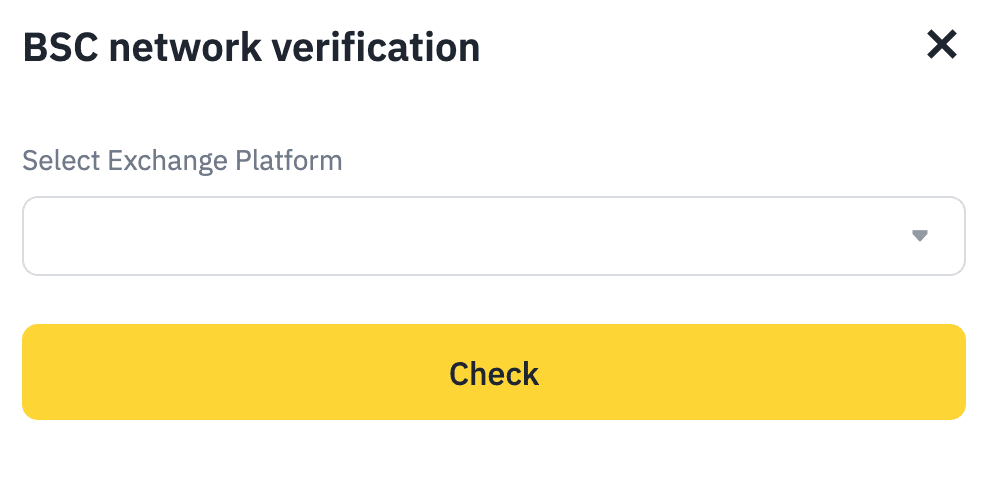Show exchange platform options
Viewport: 990px width, 484px height.
(x=493, y=236)
